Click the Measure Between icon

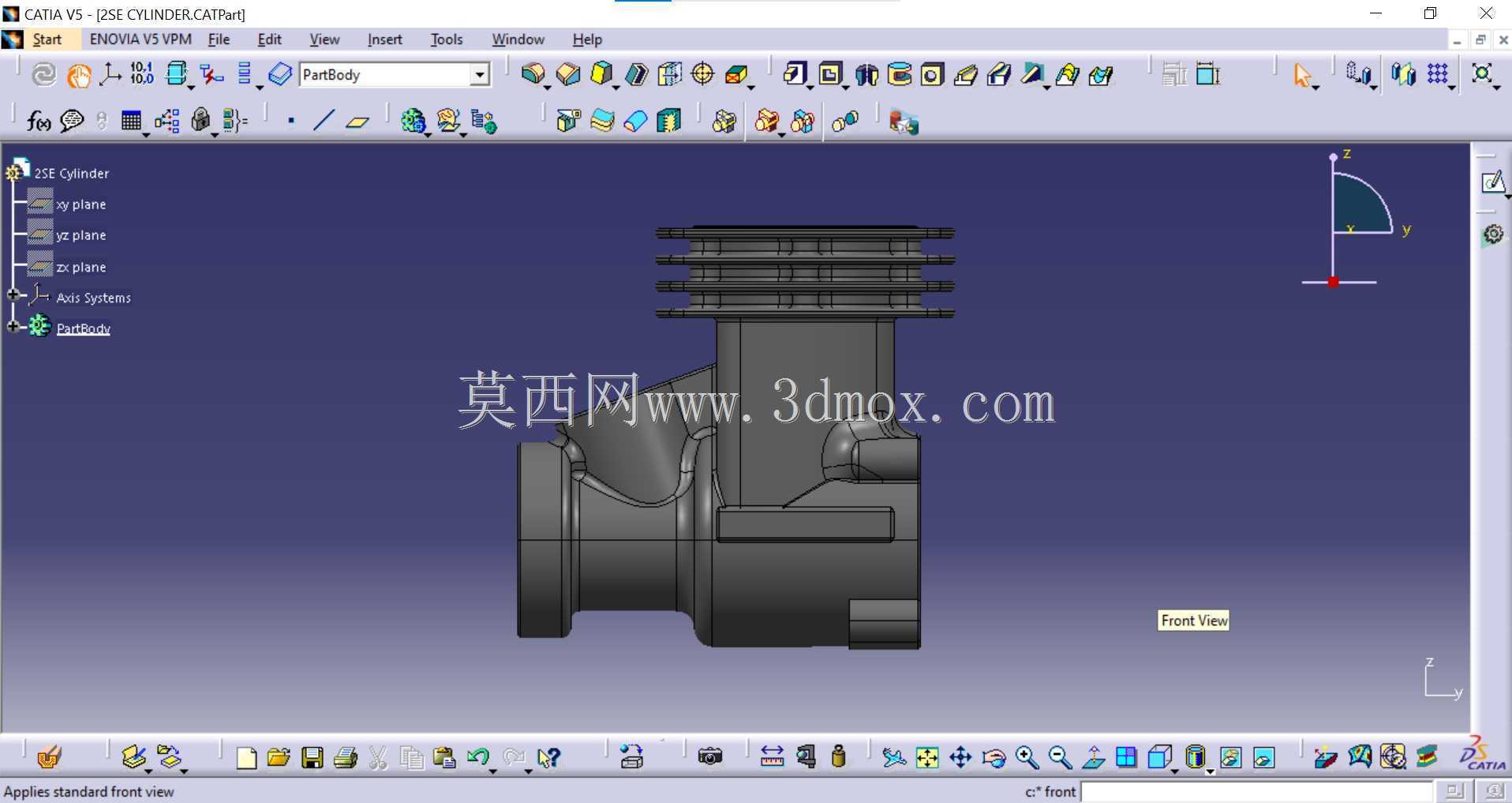[x=772, y=756]
